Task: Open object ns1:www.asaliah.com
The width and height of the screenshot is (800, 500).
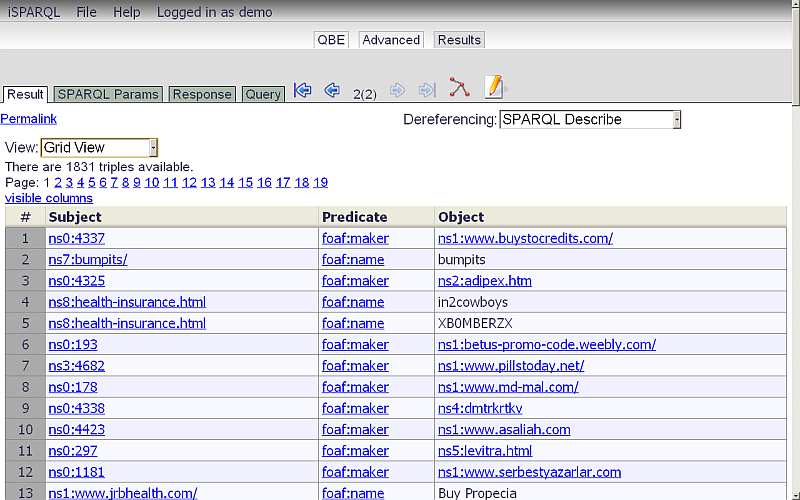Action: 504,430
